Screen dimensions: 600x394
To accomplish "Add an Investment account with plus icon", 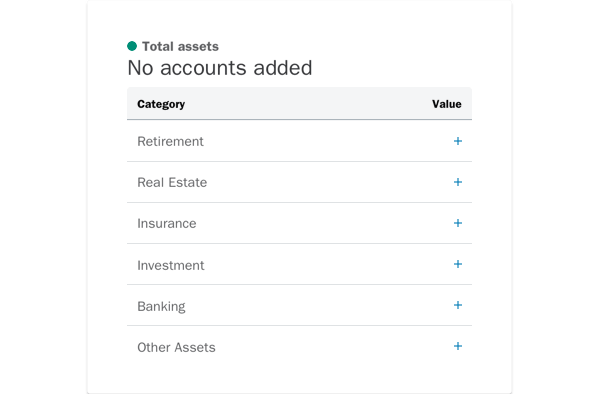I will [x=458, y=264].
